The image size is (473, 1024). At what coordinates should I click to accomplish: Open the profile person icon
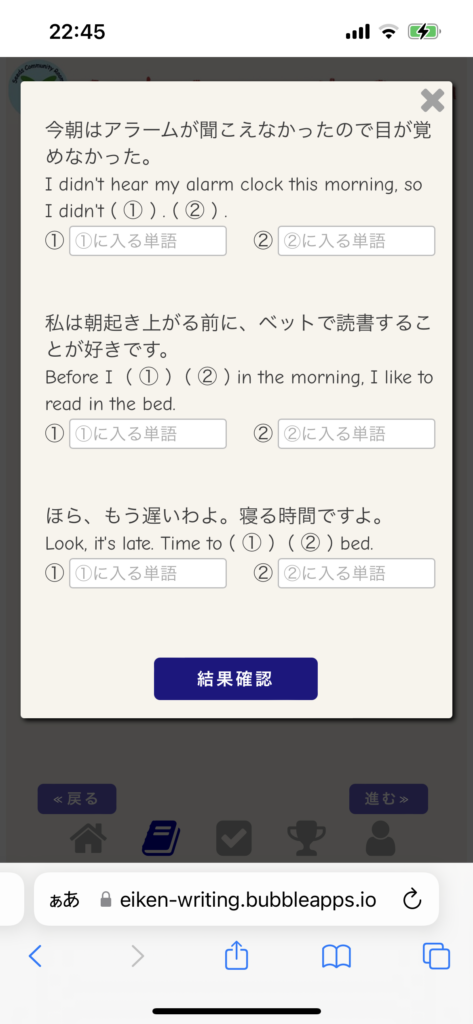(380, 839)
